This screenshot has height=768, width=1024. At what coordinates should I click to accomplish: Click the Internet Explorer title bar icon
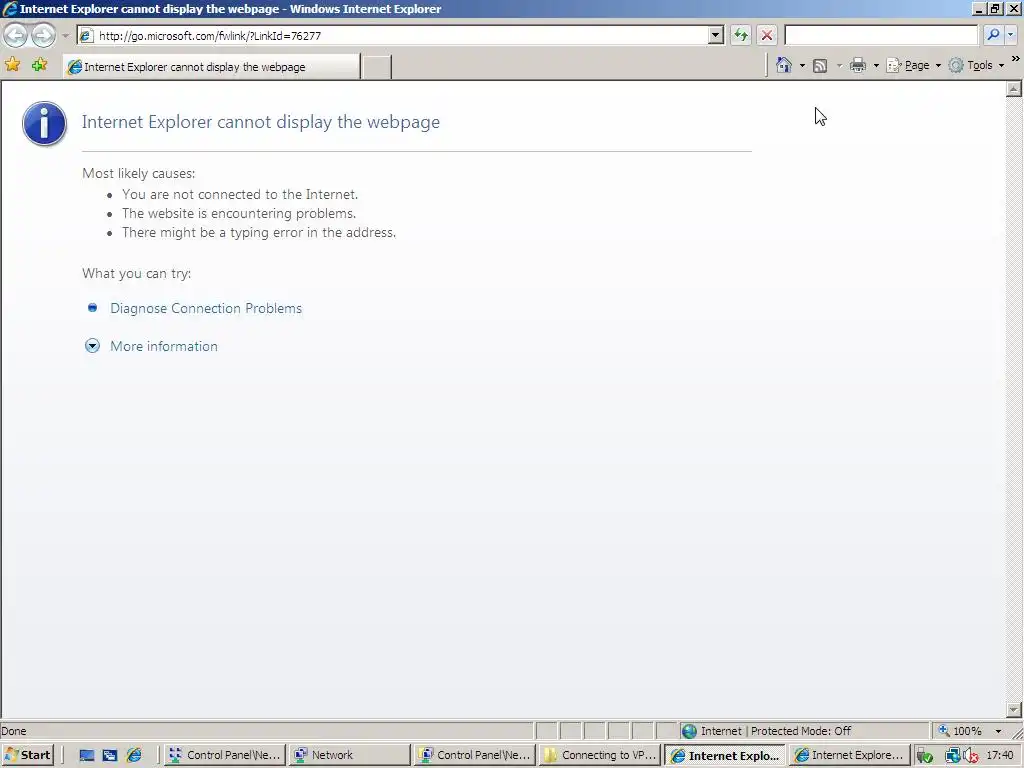10,9
